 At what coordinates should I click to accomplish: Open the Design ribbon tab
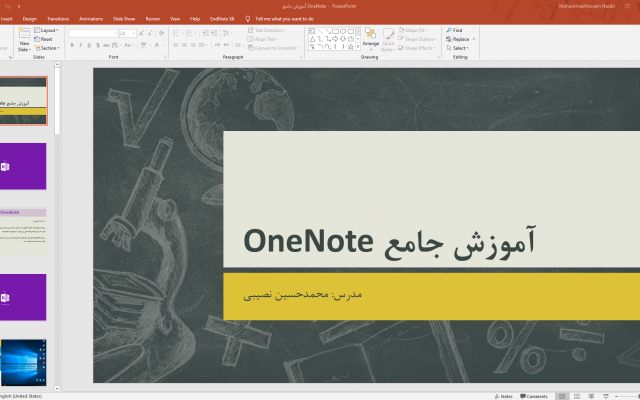pos(30,19)
